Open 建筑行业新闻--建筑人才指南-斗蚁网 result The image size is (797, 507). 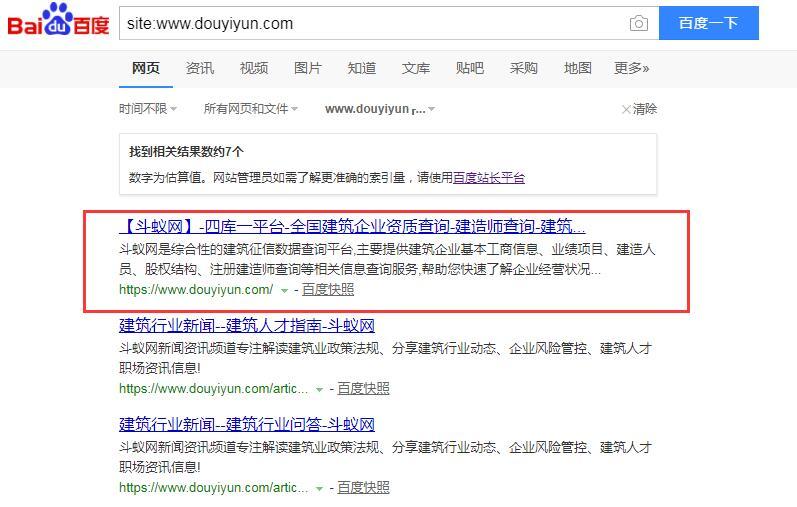tap(247, 325)
